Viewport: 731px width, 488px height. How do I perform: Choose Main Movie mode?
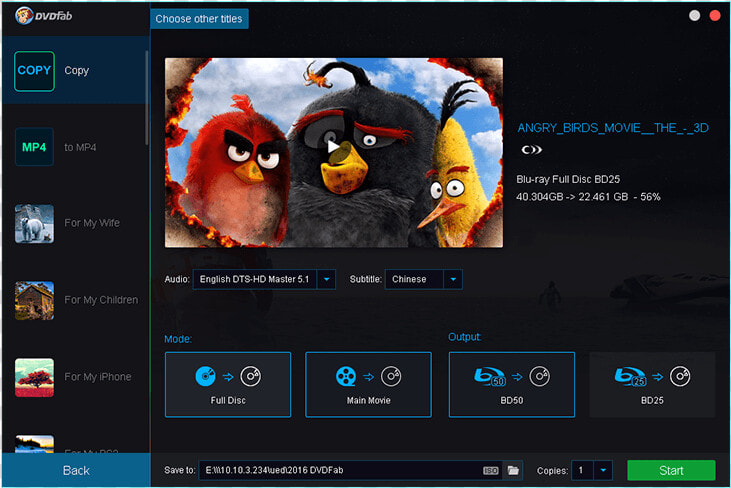368,385
